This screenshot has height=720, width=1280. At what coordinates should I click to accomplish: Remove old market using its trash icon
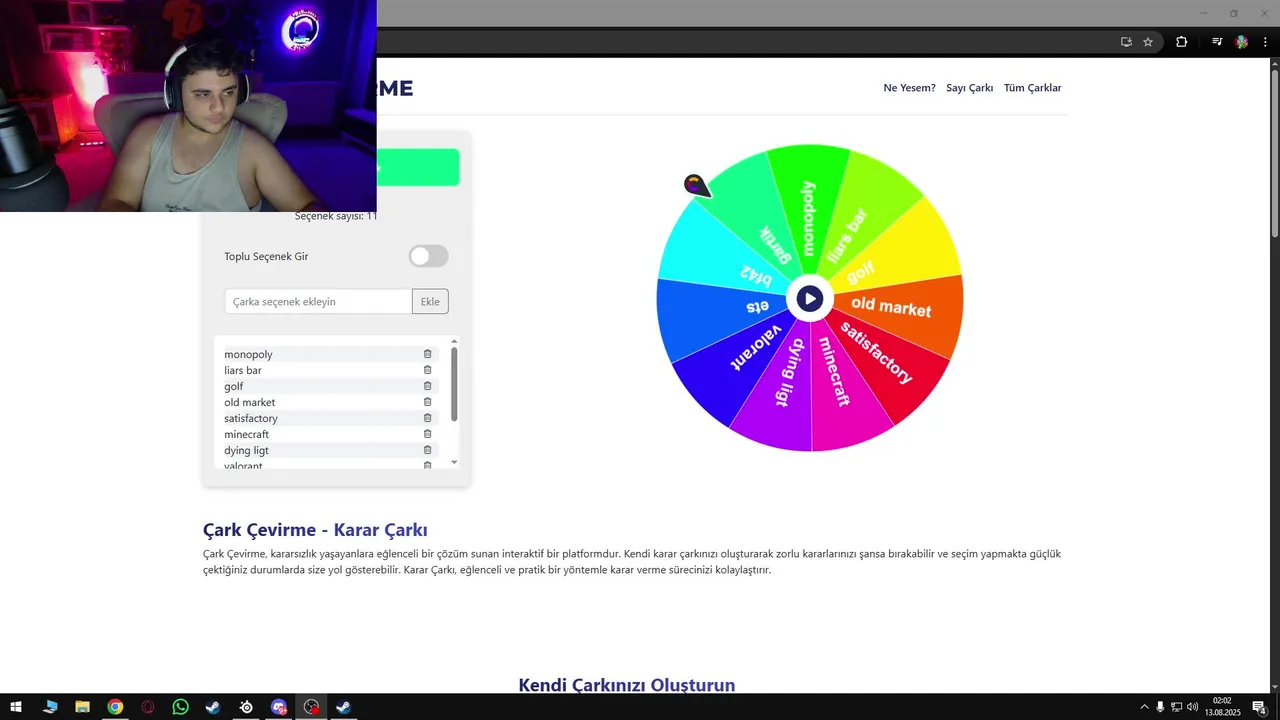(x=427, y=402)
